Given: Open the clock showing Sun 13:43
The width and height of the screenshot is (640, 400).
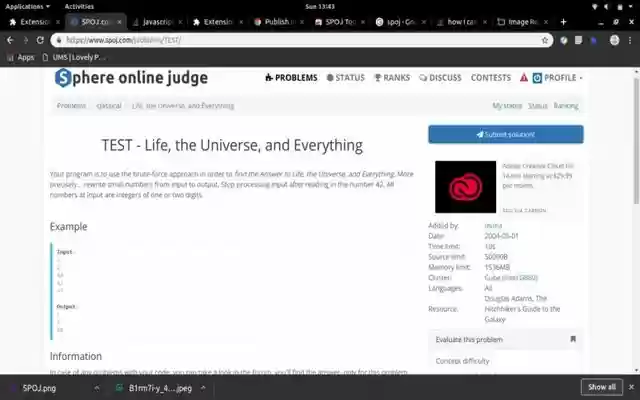Looking at the screenshot, I should pos(320,7).
